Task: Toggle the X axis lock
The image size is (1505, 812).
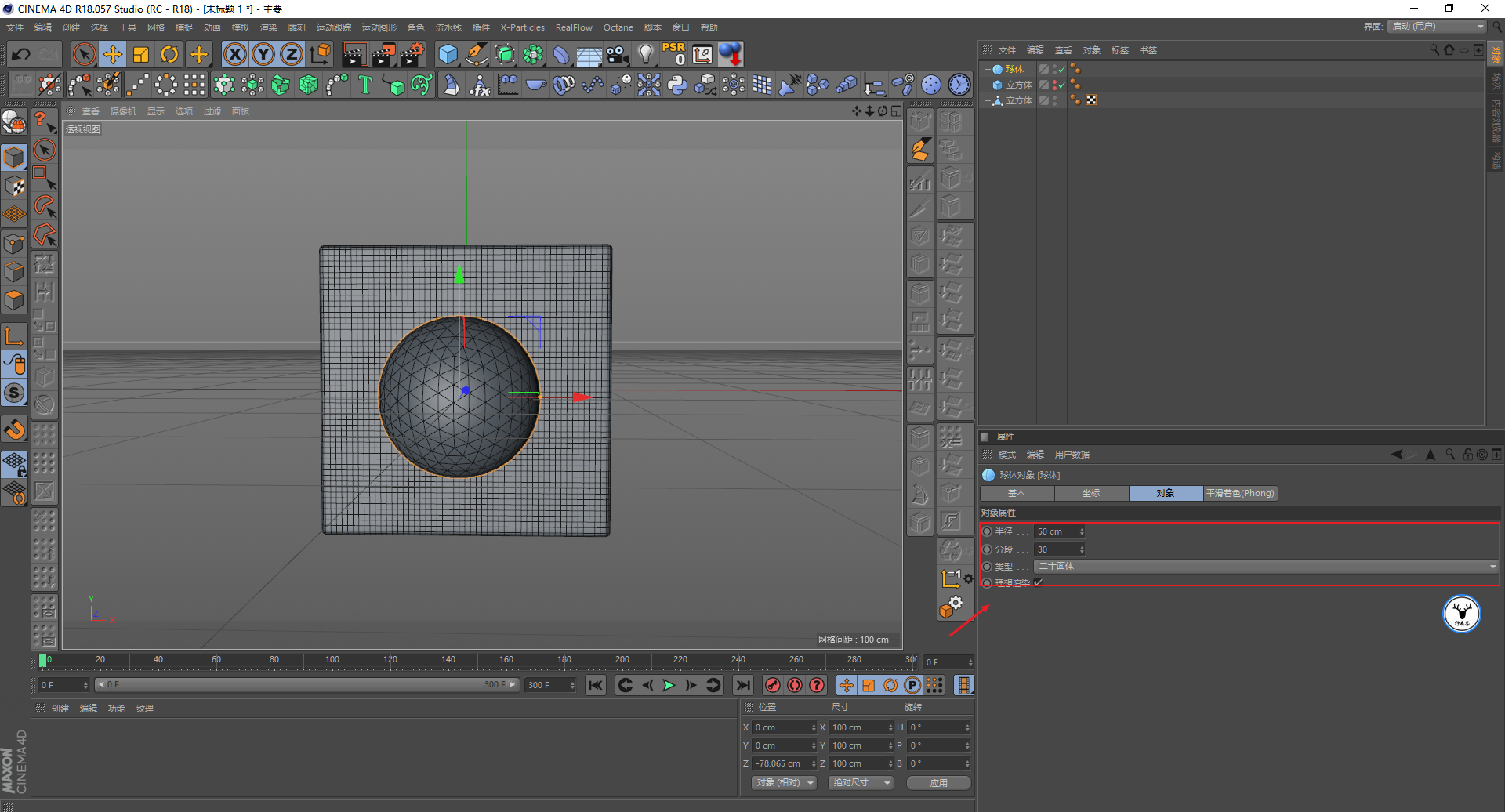Action: pos(235,54)
